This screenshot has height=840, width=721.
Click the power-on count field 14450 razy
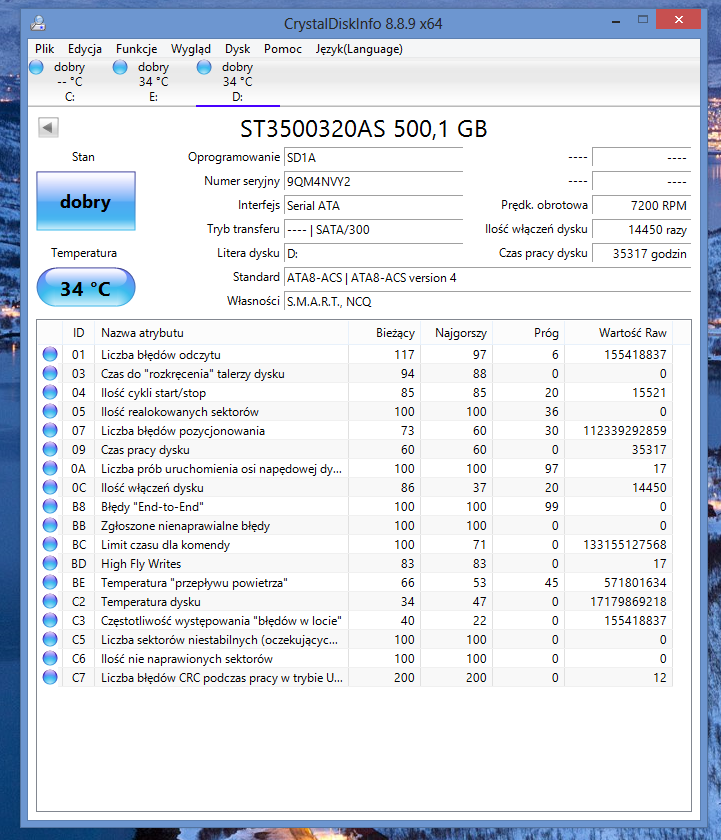click(x=642, y=230)
